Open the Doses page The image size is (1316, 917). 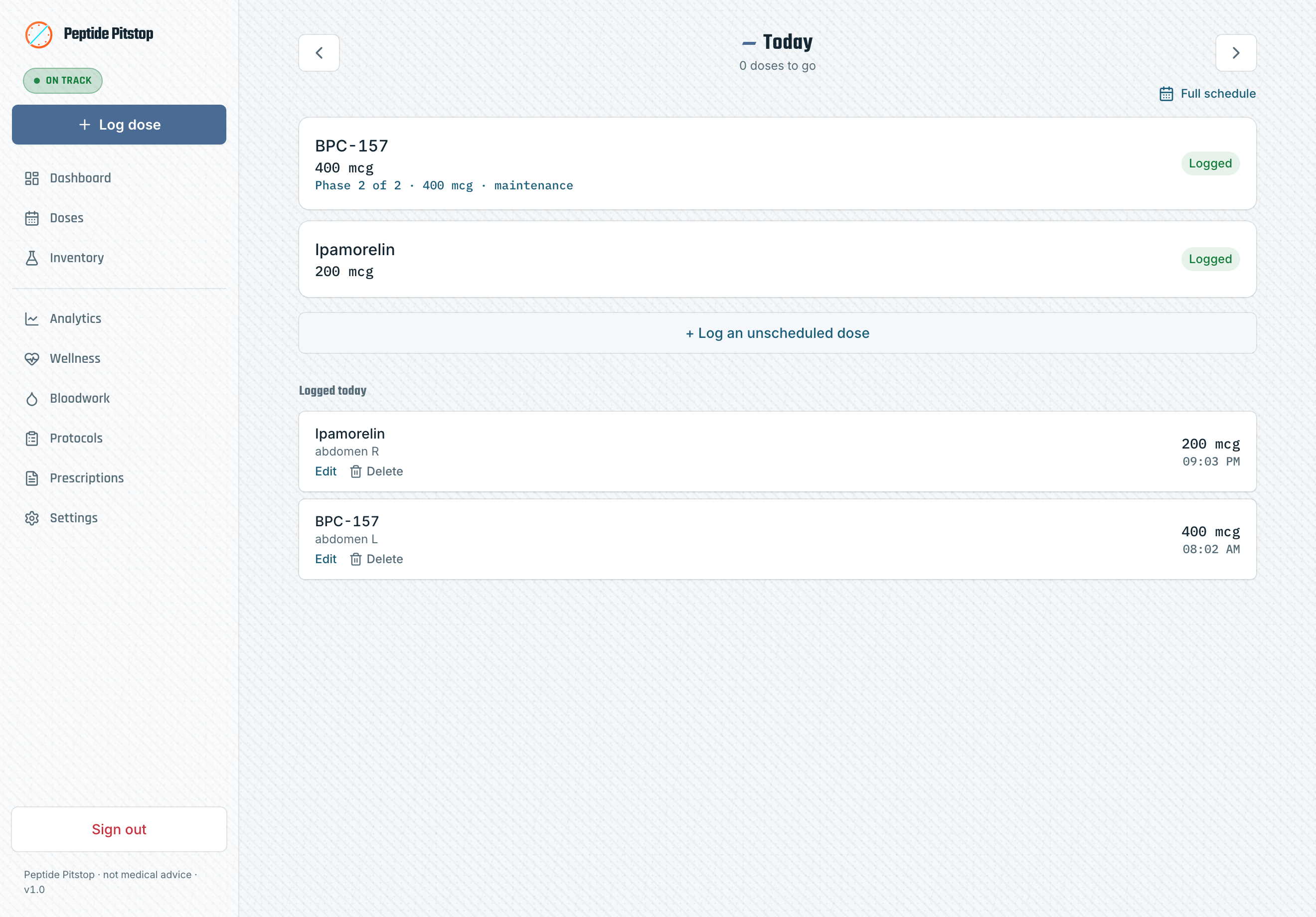pos(119,218)
